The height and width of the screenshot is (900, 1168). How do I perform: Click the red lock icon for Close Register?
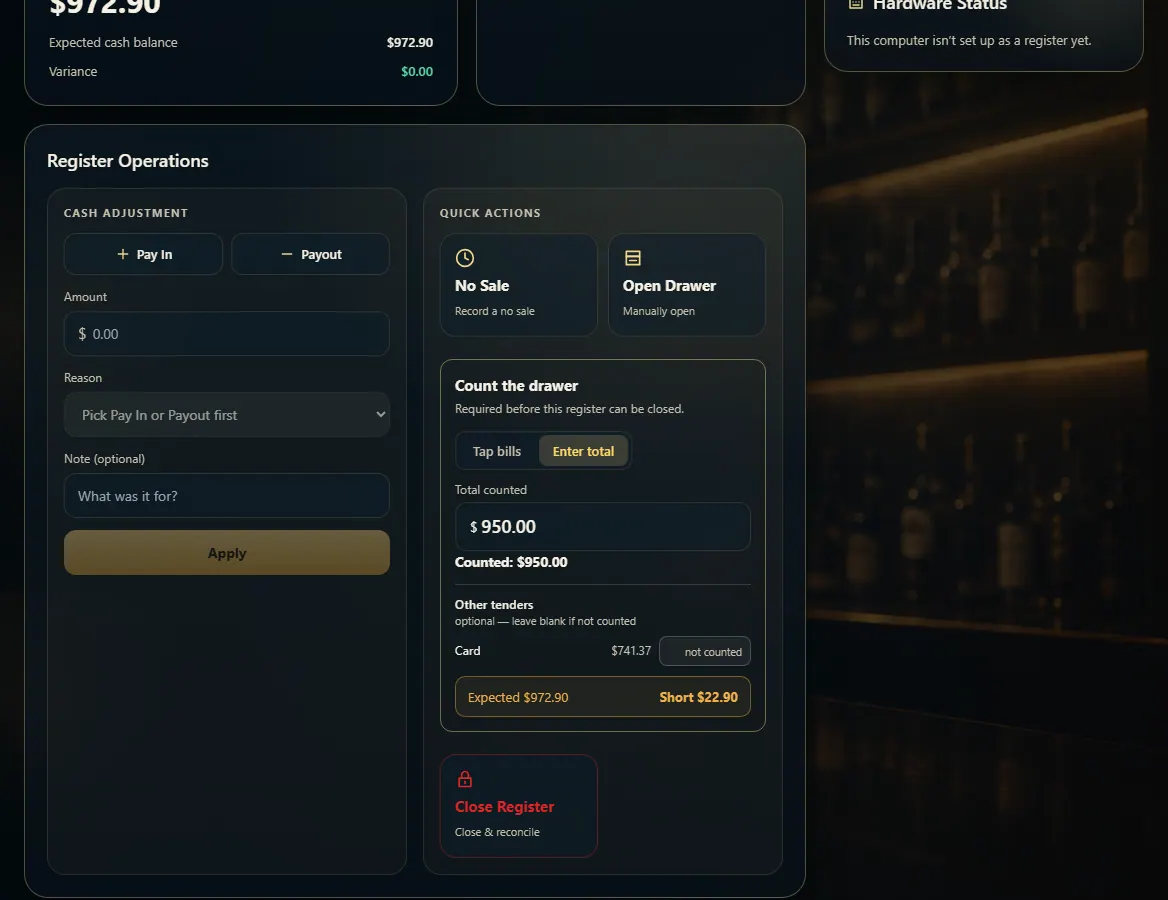pyautogui.click(x=464, y=779)
